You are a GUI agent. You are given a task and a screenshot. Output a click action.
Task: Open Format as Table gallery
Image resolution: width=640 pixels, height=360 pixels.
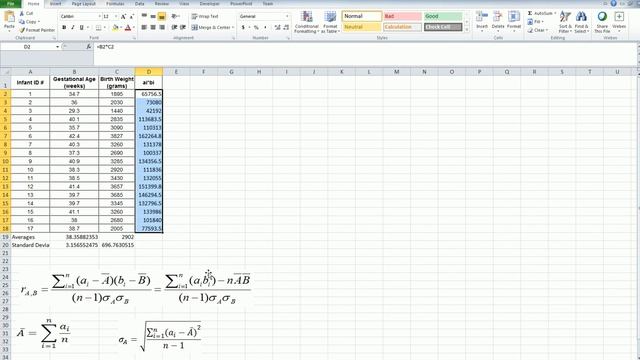pos(330,22)
